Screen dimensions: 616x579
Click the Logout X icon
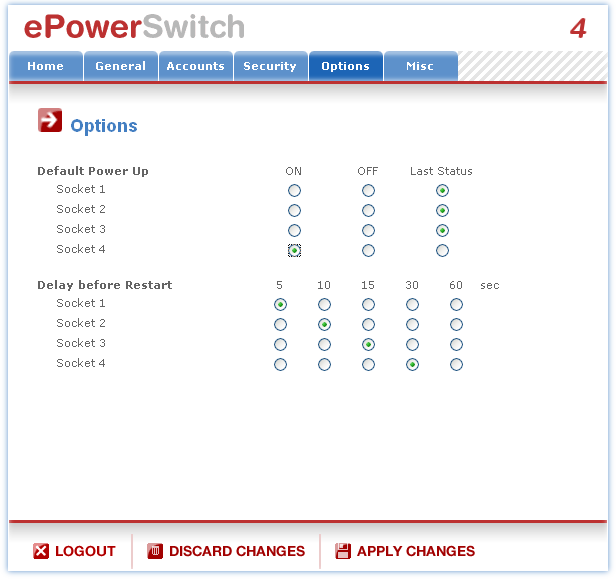point(41,551)
